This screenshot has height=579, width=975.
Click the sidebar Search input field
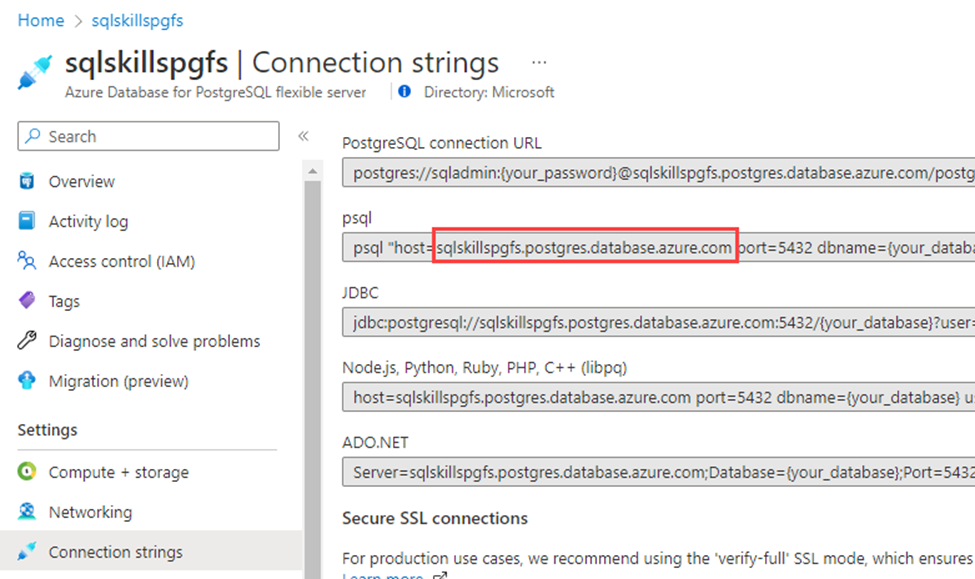[148, 136]
